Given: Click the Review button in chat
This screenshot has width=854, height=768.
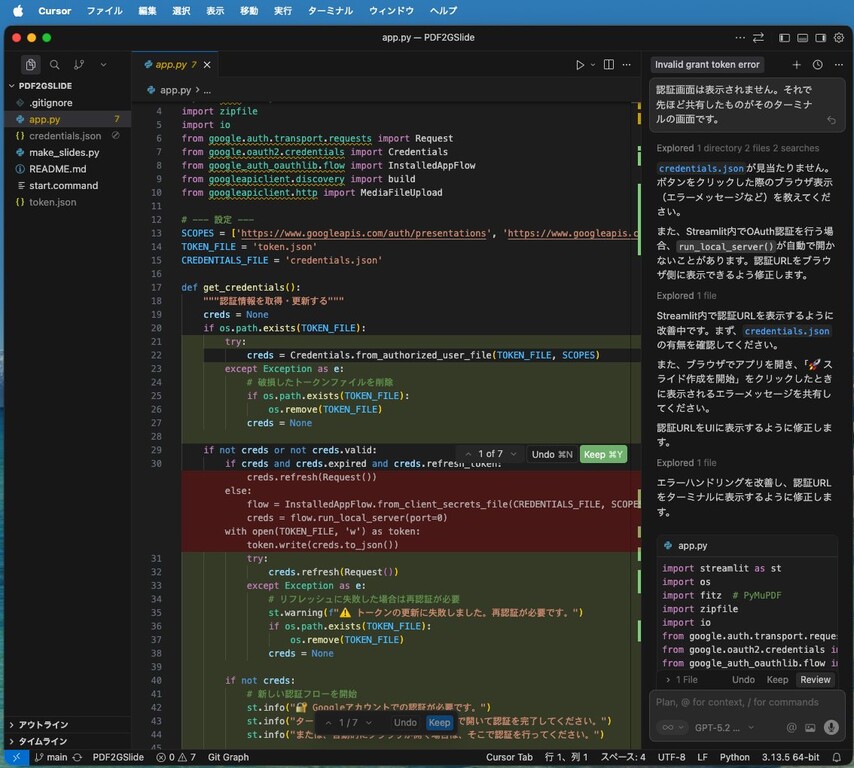Looking at the screenshot, I should [x=814, y=679].
